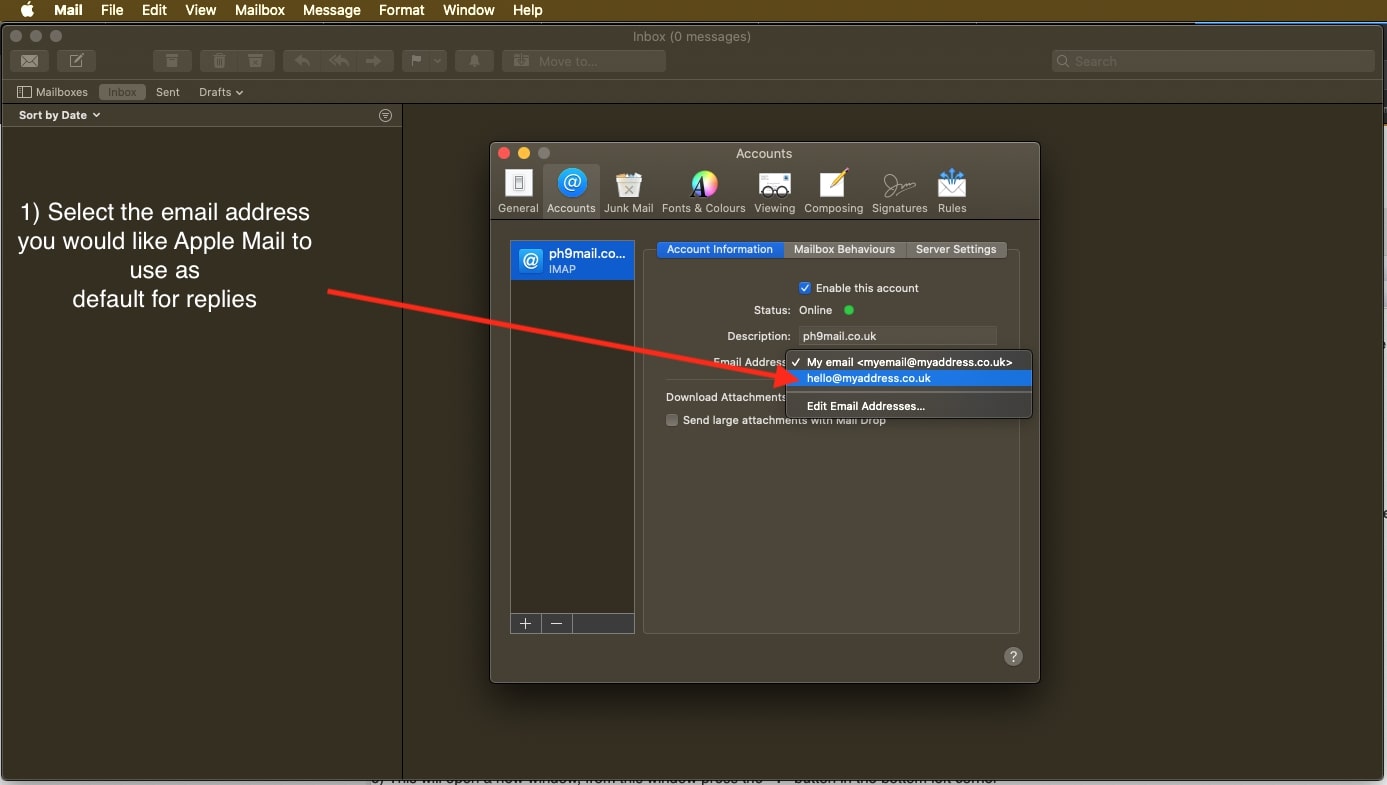
Task: Open the Viewing preferences pane
Action: (774, 191)
